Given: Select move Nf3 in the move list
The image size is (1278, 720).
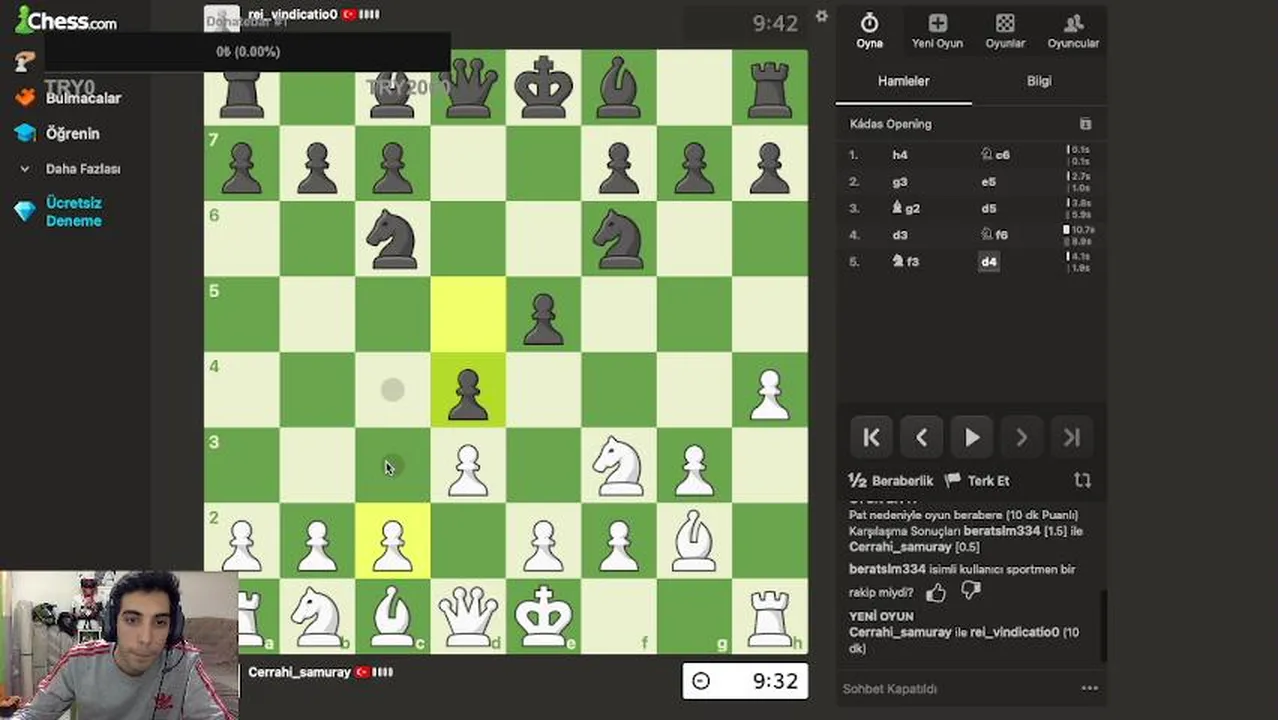Looking at the screenshot, I should click(x=905, y=261).
